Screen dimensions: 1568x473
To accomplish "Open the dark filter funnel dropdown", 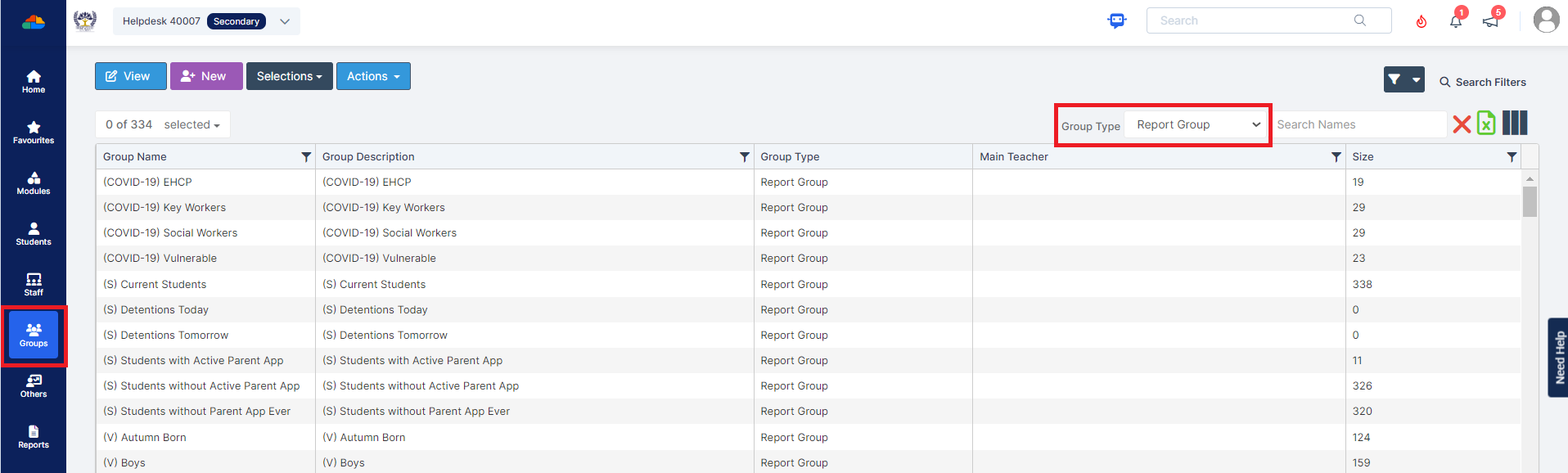I will (x=1404, y=79).
